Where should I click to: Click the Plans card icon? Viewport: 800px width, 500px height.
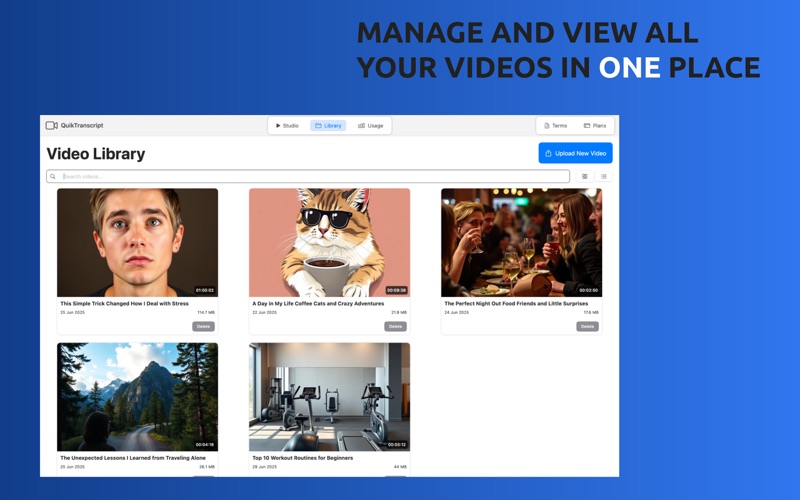pos(587,126)
